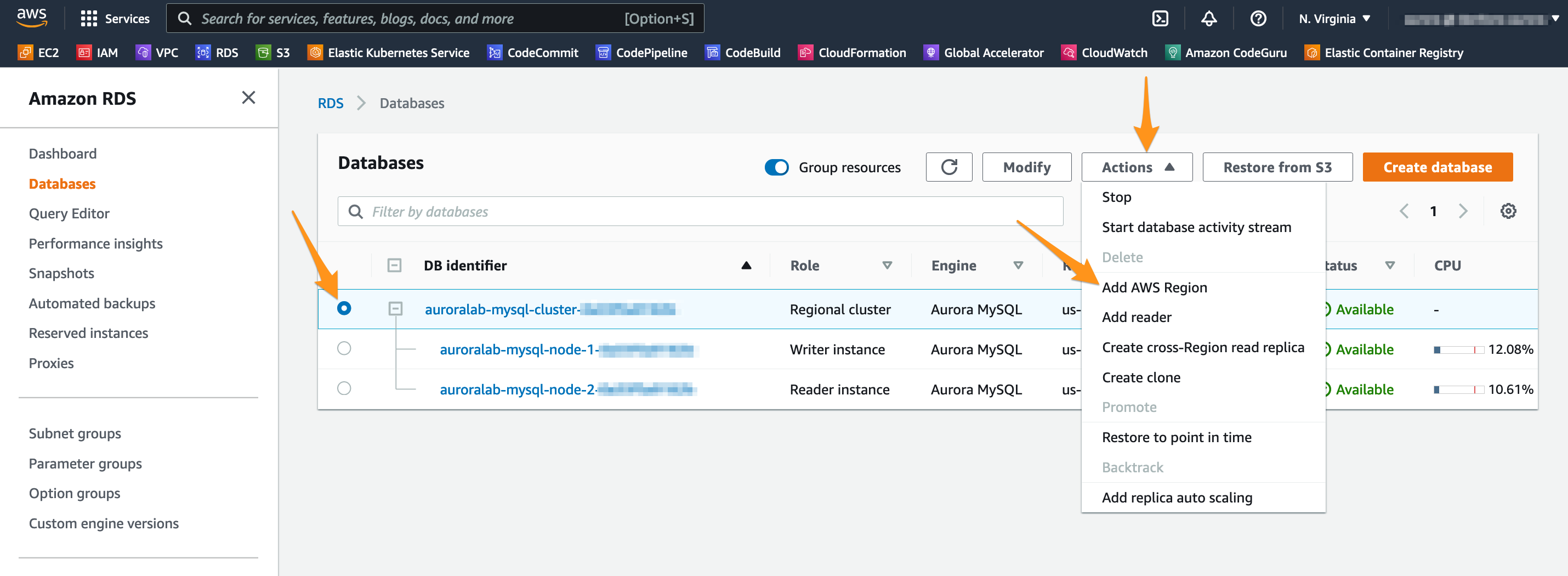Open Elastic Container Registry shortcut
Image resolution: width=1568 pixels, height=576 pixels.
(1384, 52)
